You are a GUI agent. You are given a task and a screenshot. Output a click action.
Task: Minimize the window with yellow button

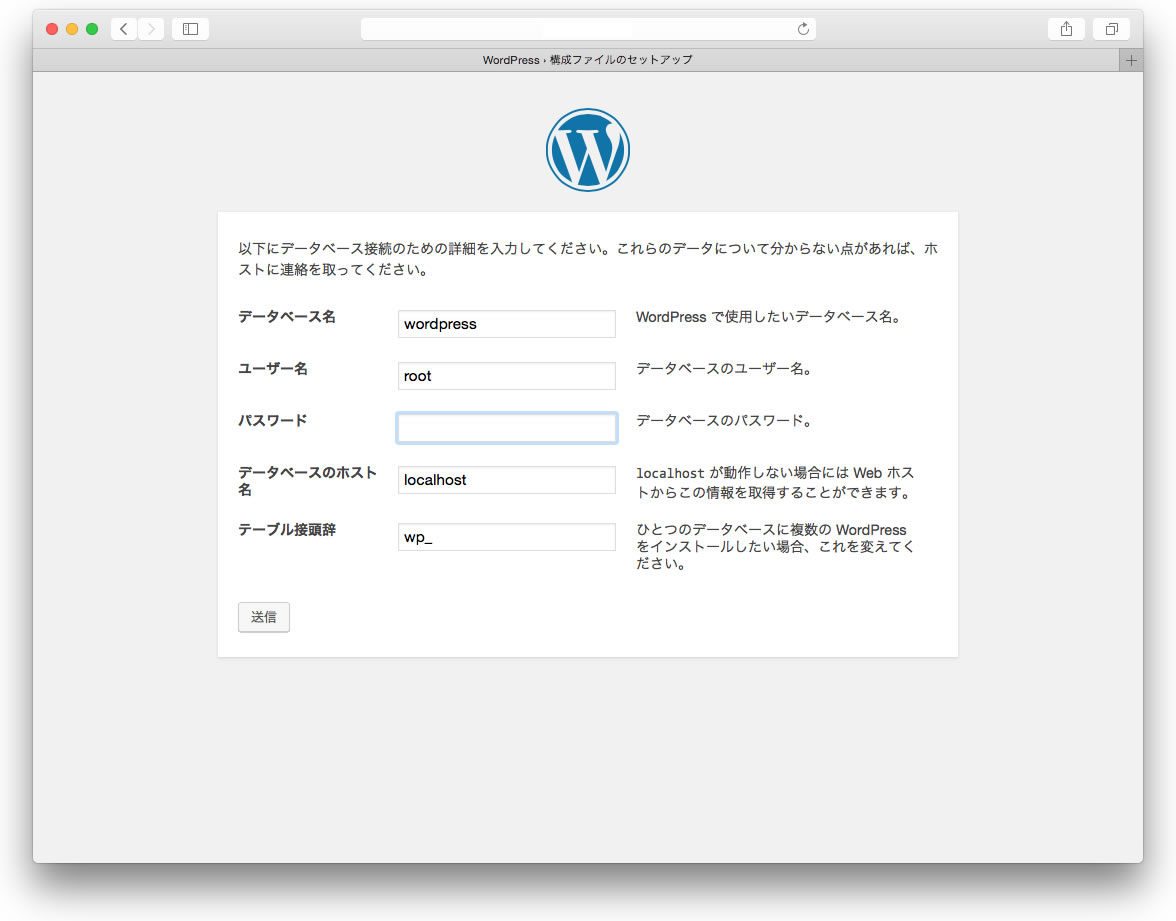click(x=72, y=29)
